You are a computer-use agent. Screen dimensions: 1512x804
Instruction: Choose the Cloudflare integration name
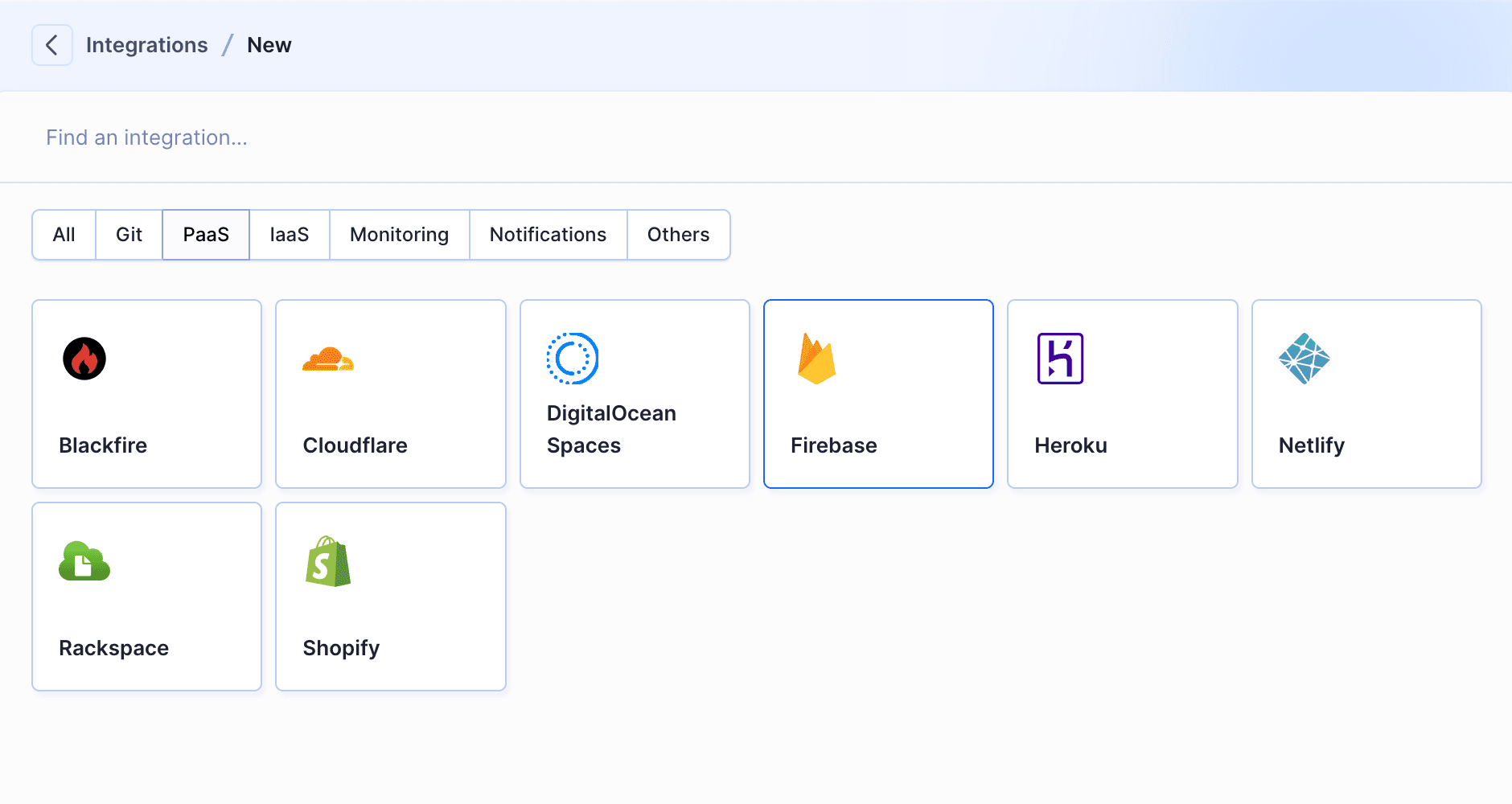click(355, 445)
